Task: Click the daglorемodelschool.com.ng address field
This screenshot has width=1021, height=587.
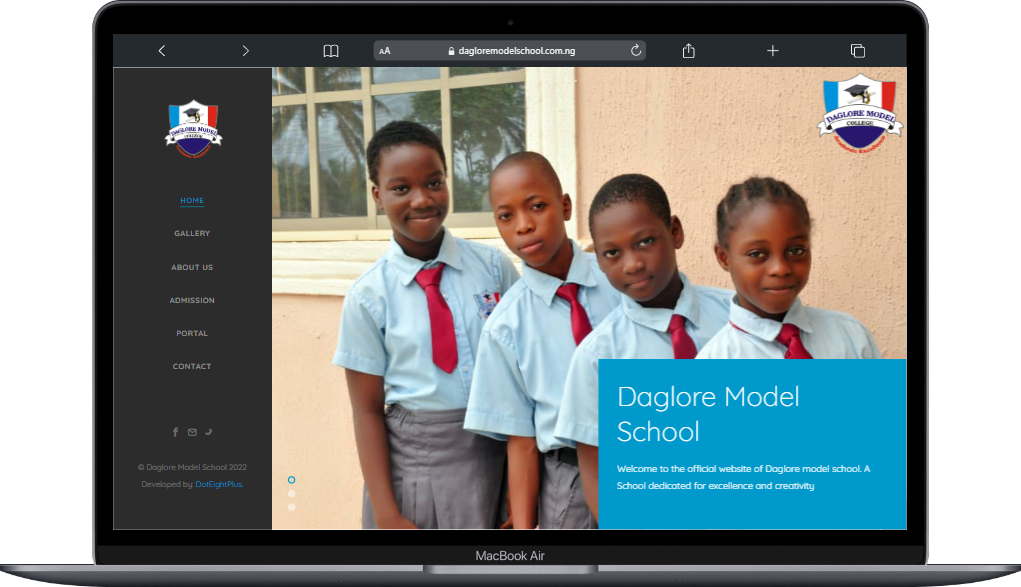Action: coord(516,51)
